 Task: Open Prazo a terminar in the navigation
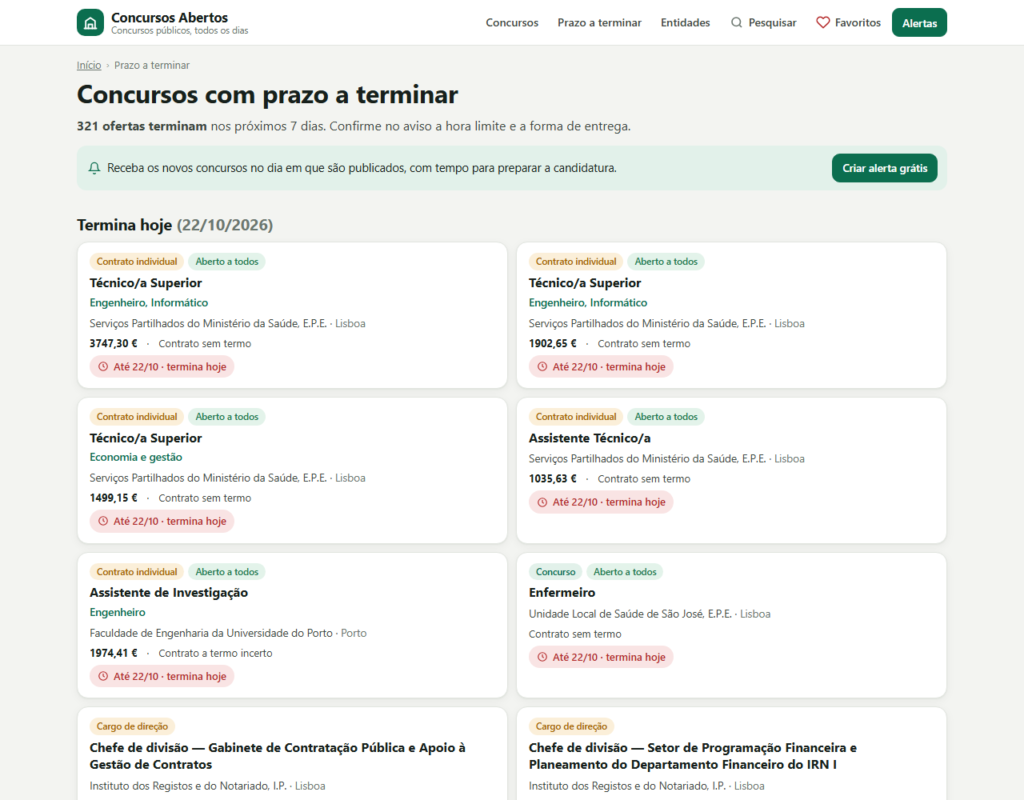pos(600,23)
